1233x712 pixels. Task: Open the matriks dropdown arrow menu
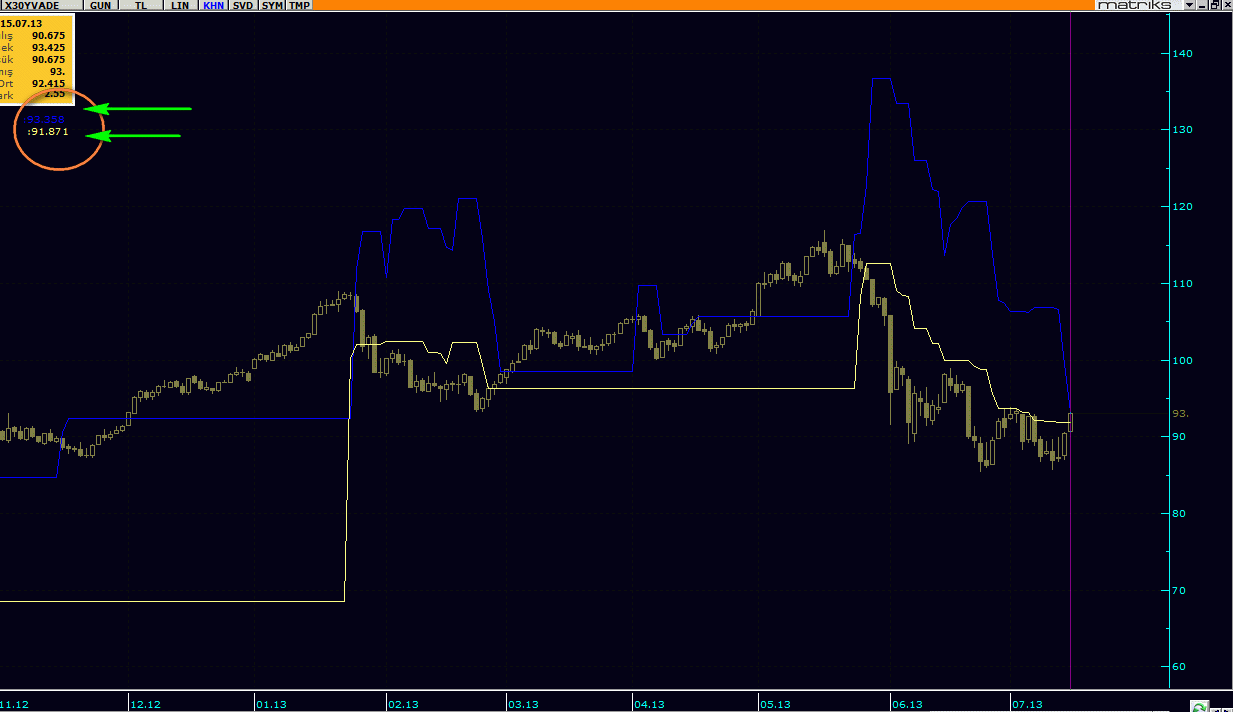pyautogui.click(x=1190, y=5)
